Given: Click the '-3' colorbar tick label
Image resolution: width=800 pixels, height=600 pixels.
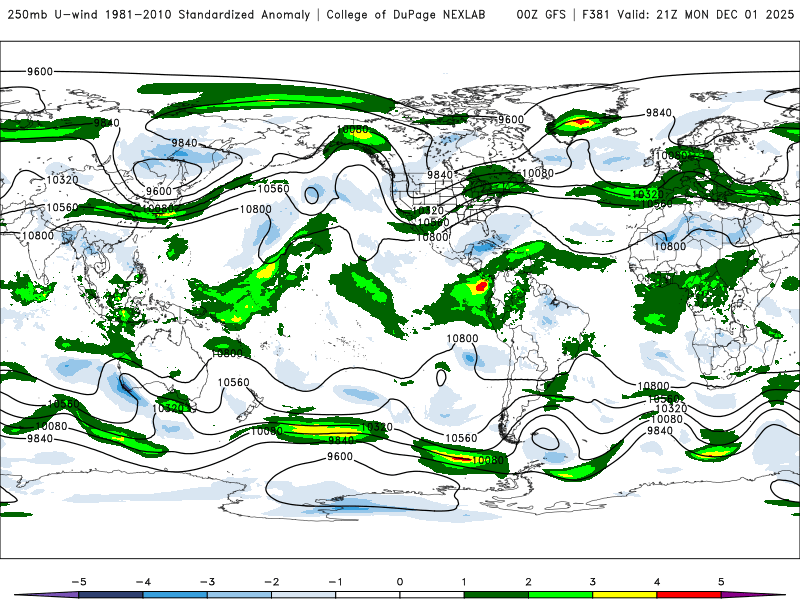Looking at the screenshot, I should coord(207,582).
